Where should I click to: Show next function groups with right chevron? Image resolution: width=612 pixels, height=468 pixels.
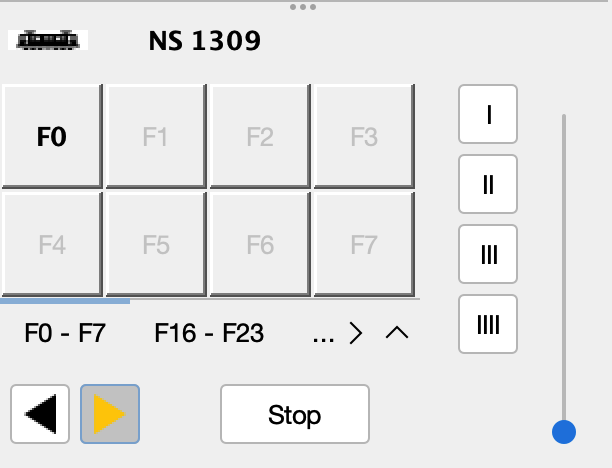click(x=356, y=333)
